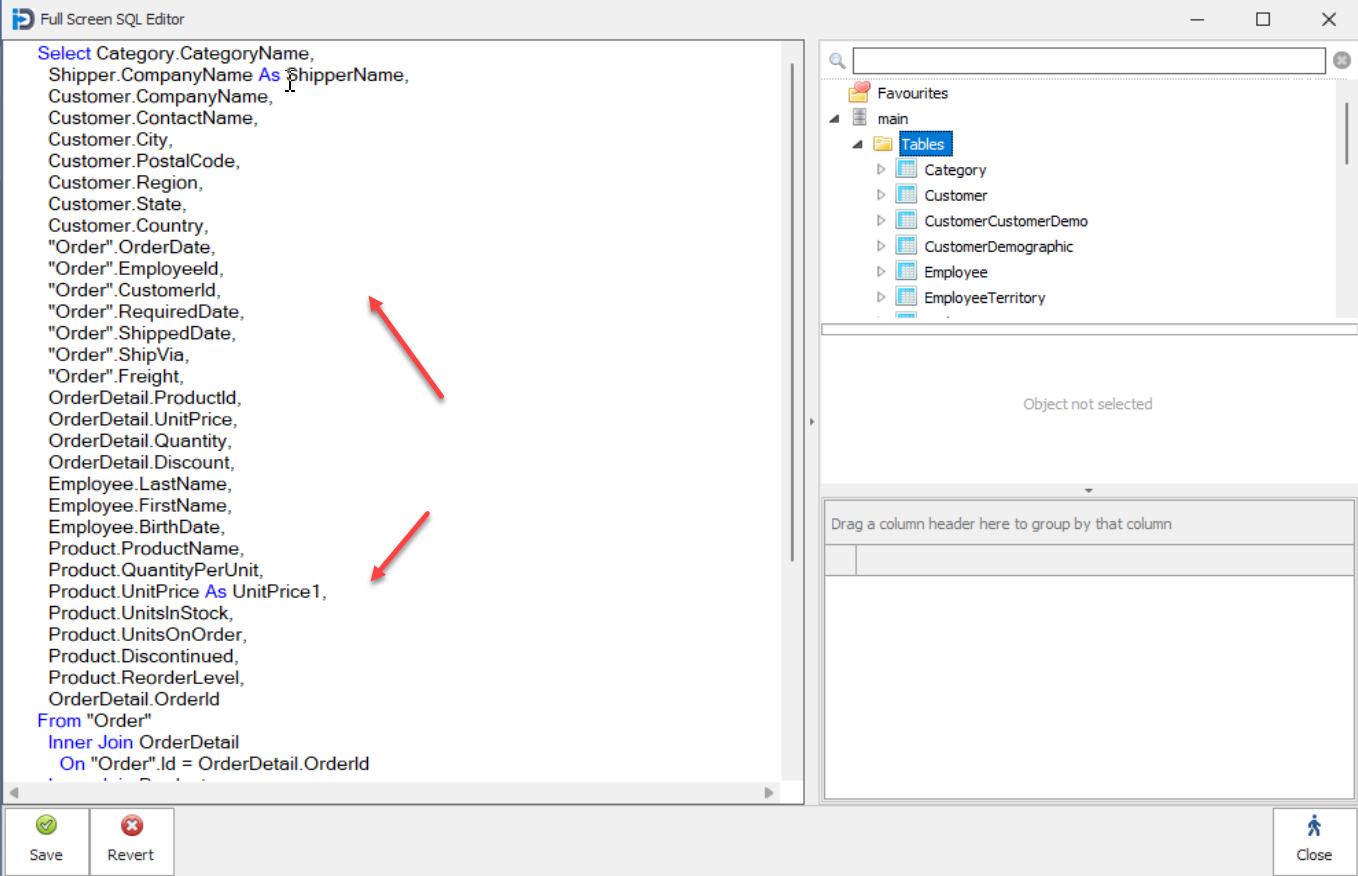Click the Tables folder icon
The height and width of the screenshot is (876, 1358).
(884, 143)
